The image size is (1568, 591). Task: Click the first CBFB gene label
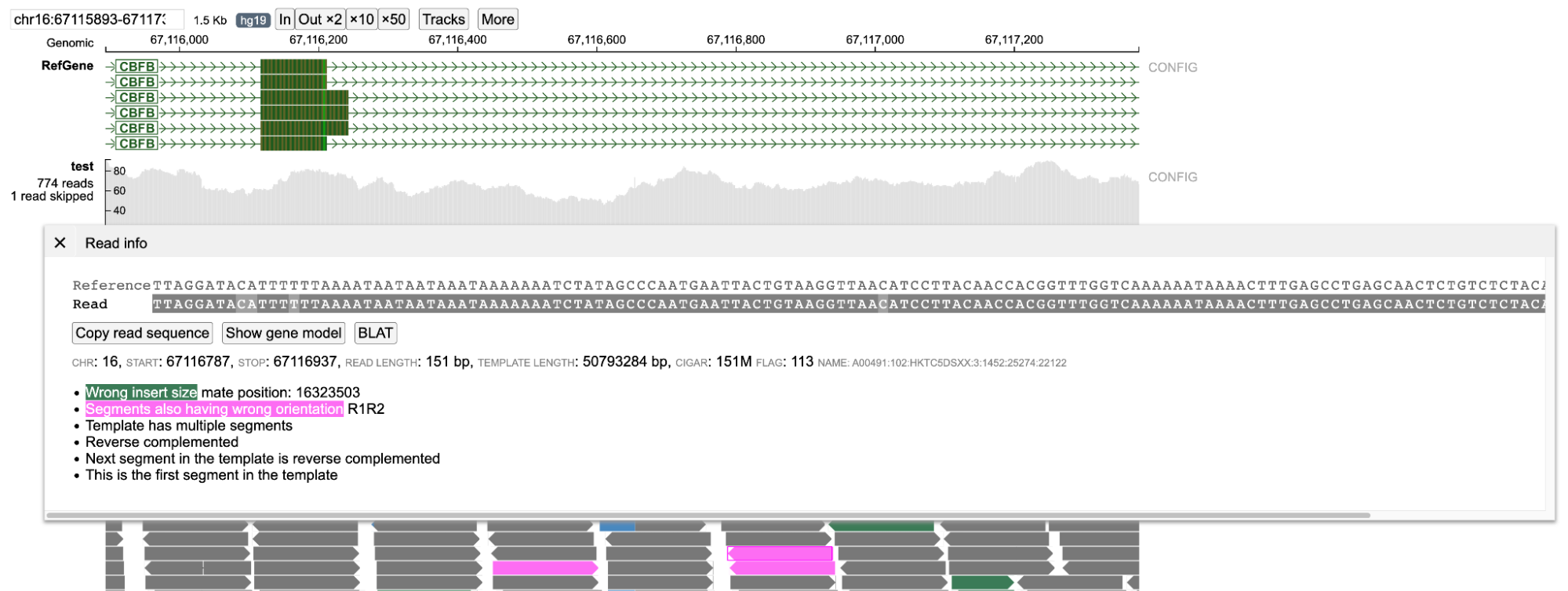(x=136, y=67)
